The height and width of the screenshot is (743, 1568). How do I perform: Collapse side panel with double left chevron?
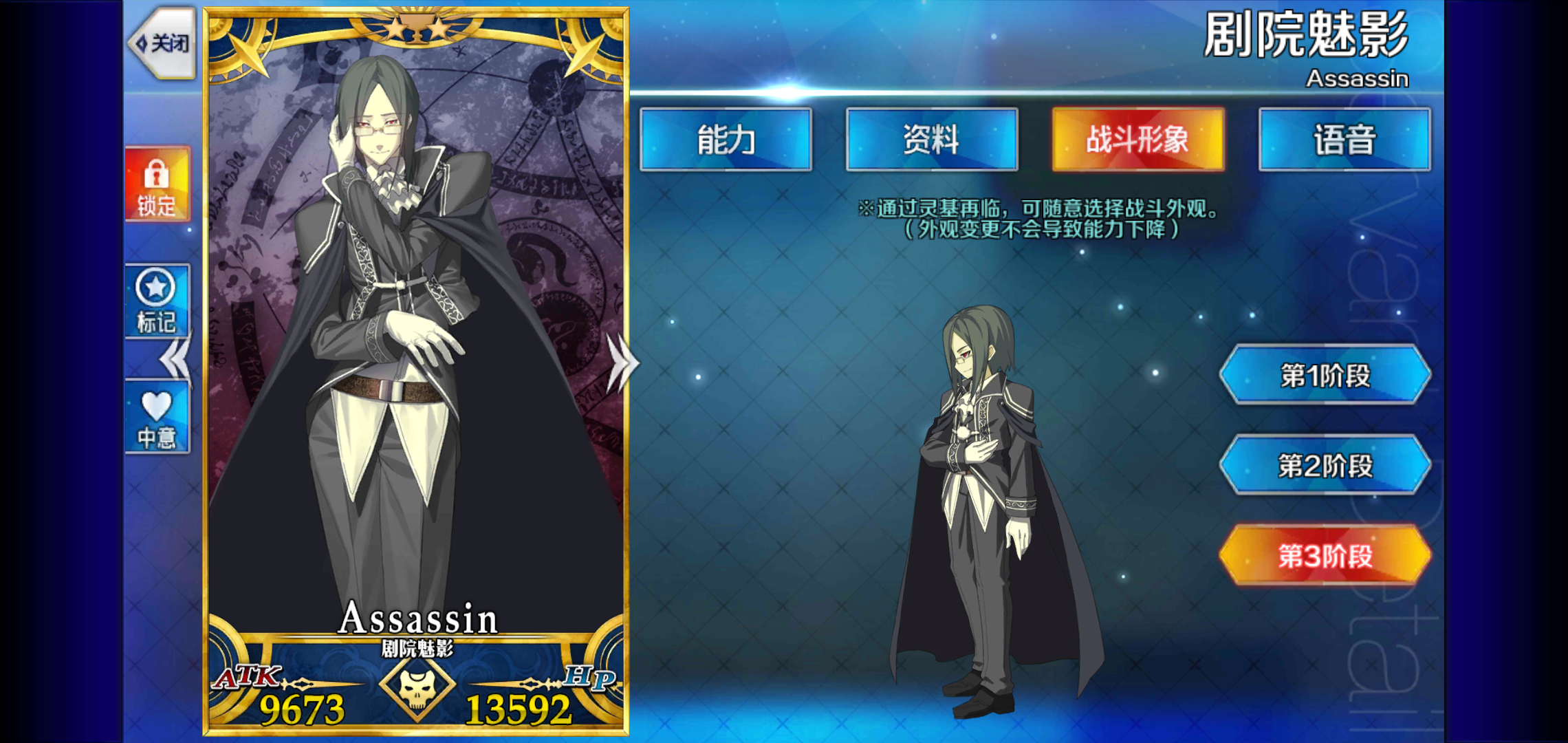click(x=175, y=358)
